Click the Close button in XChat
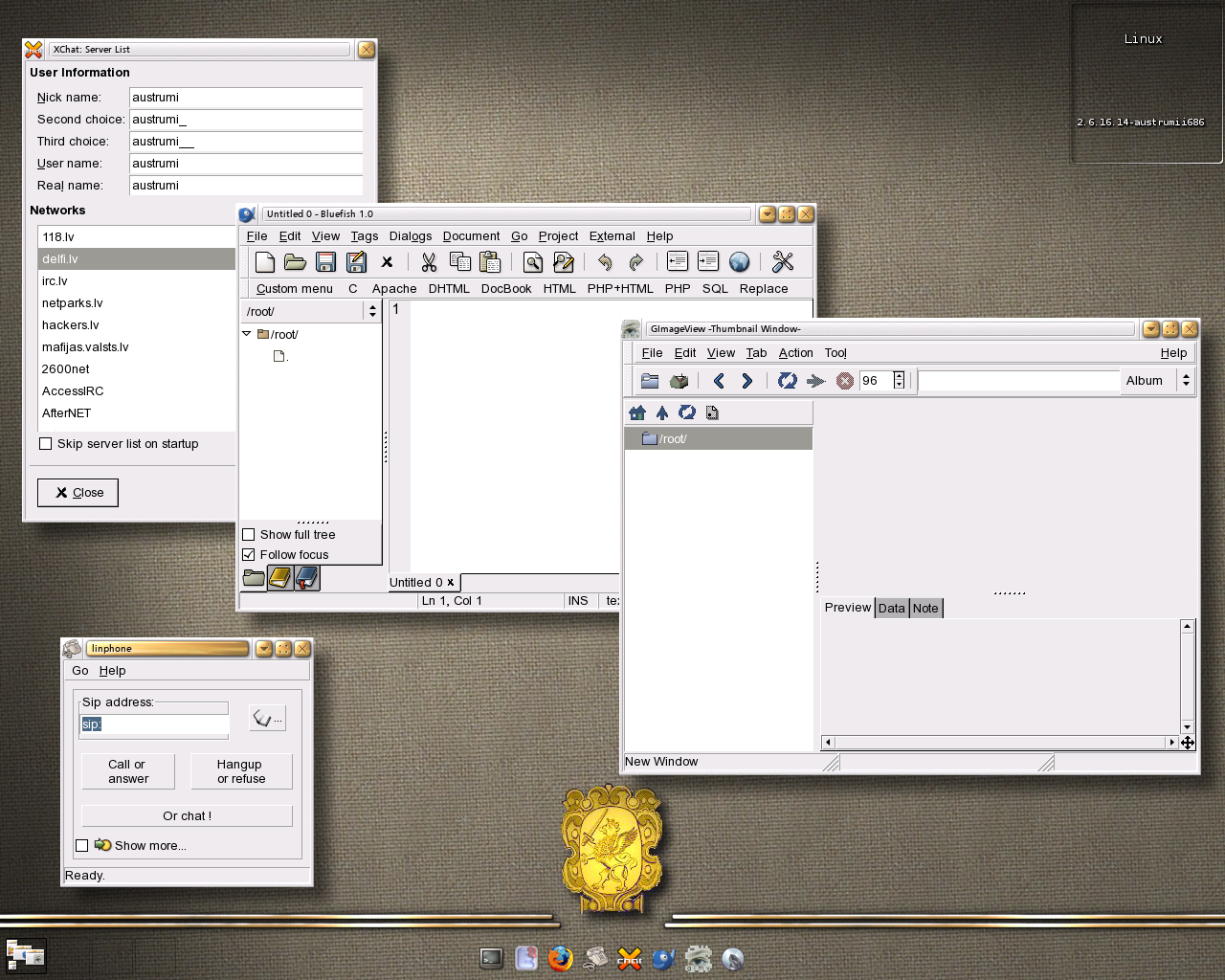The height and width of the screenshot is (980, 1225). [78, 493]
